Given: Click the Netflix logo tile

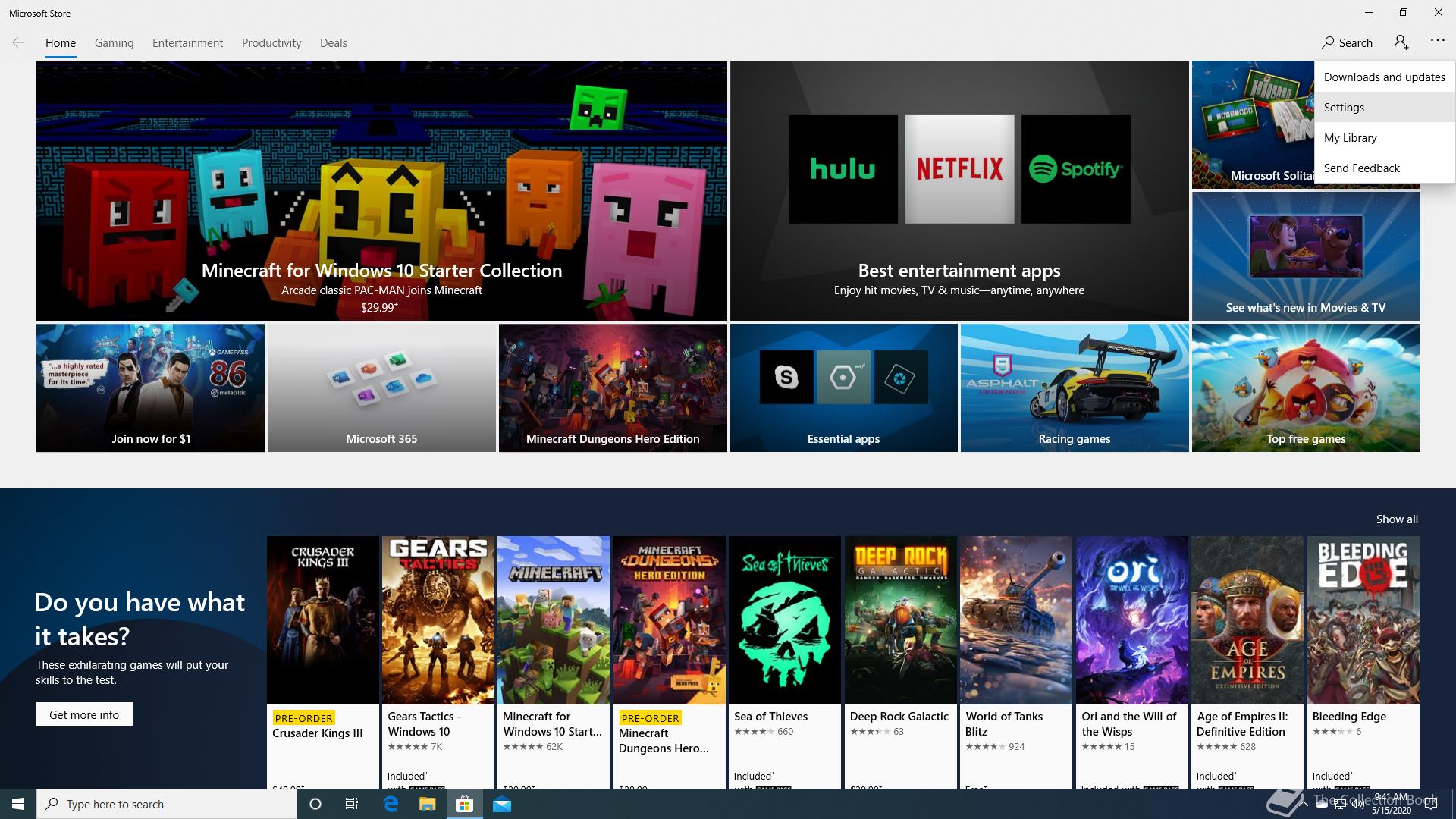Looking at the screenshot, I should click(959, 169).
